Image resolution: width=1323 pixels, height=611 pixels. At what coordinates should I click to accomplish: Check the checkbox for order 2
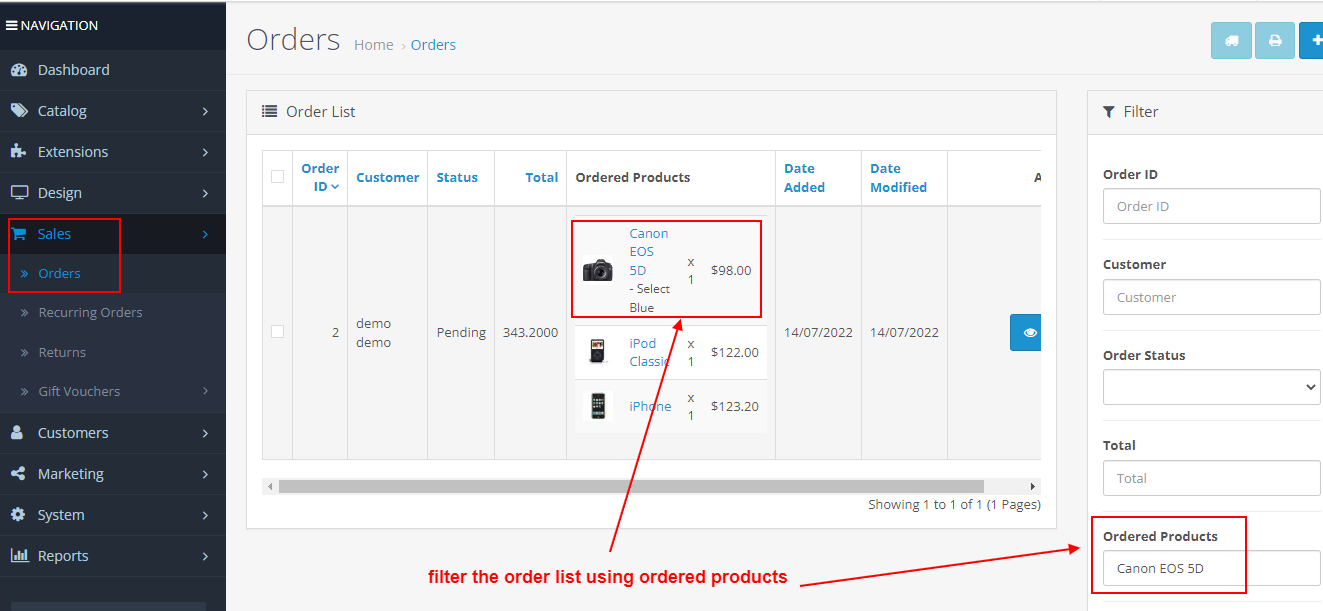click(277, 332)
